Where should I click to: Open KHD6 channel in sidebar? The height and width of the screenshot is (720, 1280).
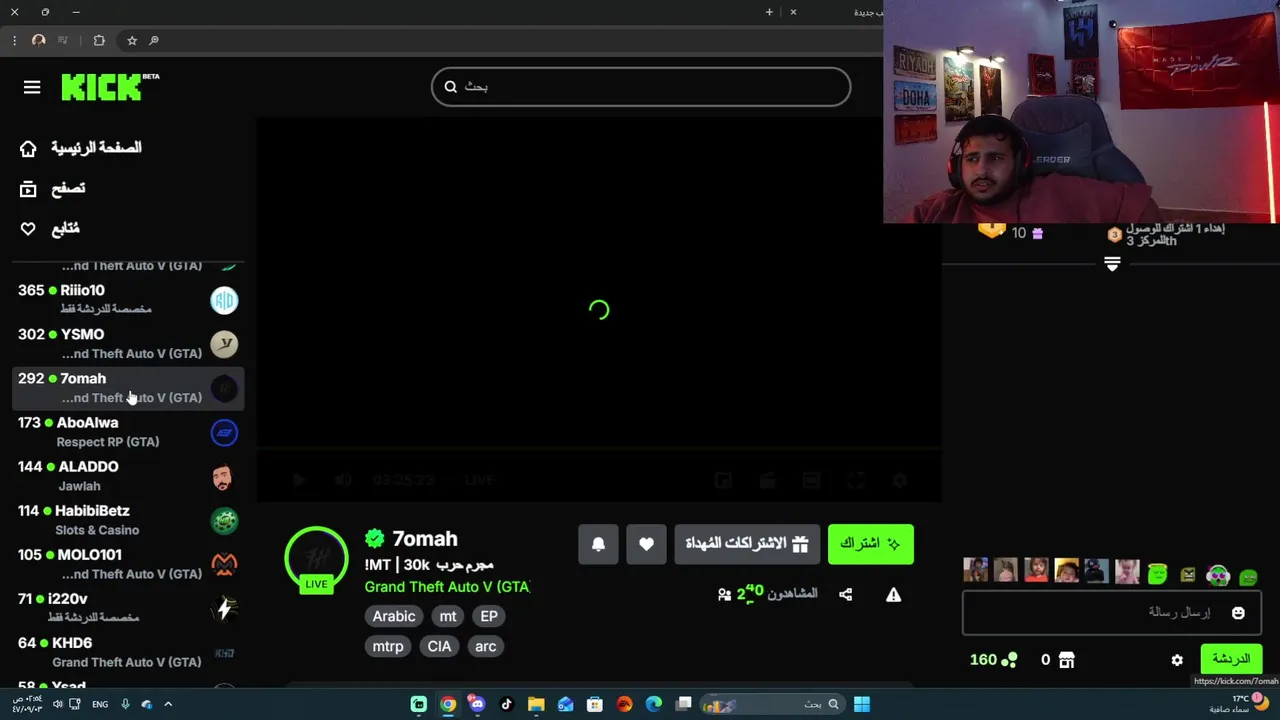click(128, 652)
